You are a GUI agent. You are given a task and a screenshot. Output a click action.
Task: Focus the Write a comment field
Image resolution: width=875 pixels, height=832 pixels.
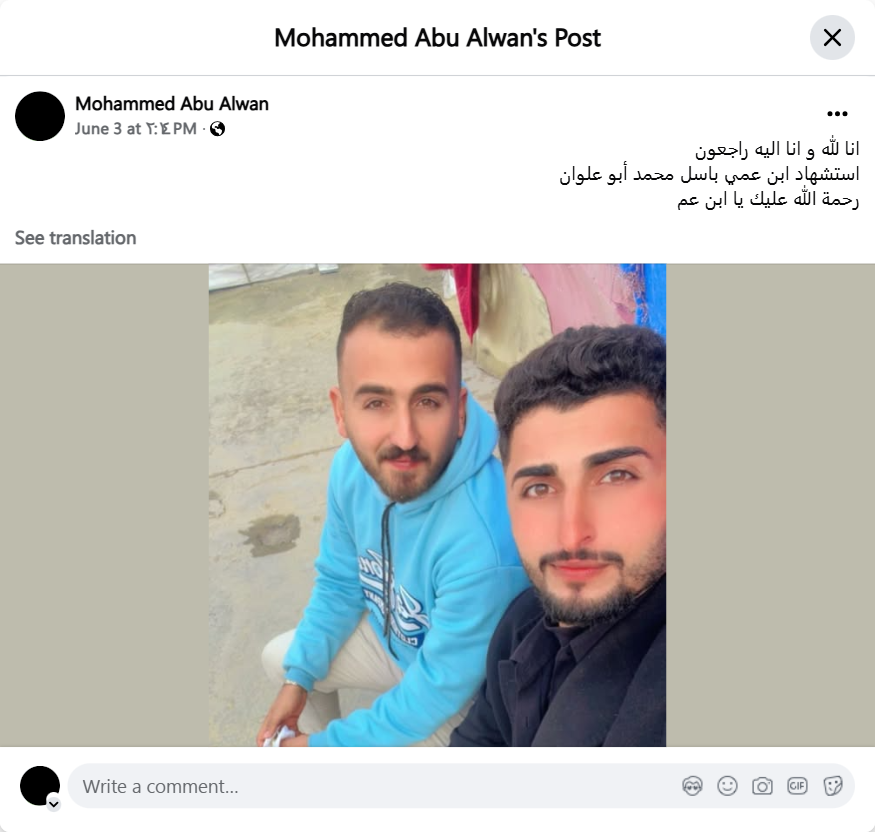pyautogui.click(x=379, y=786)
